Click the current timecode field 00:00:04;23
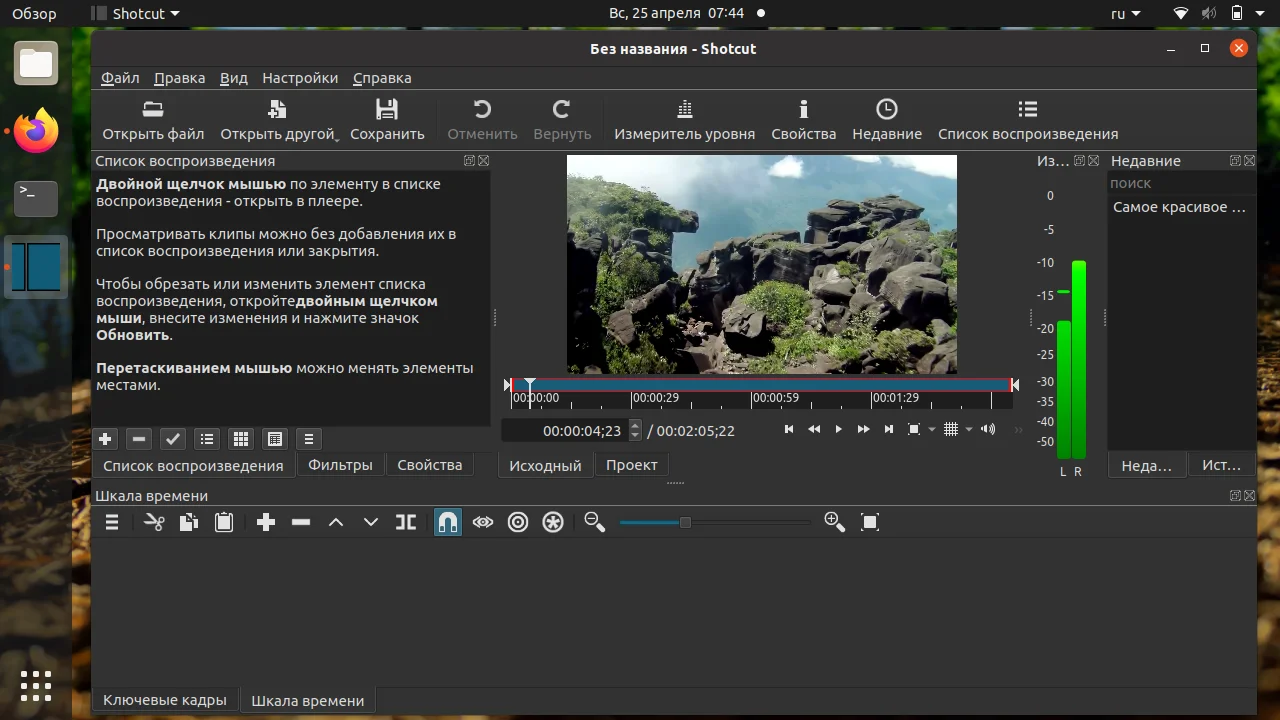This screenshot has height=720, width=1280. (581, 431)
